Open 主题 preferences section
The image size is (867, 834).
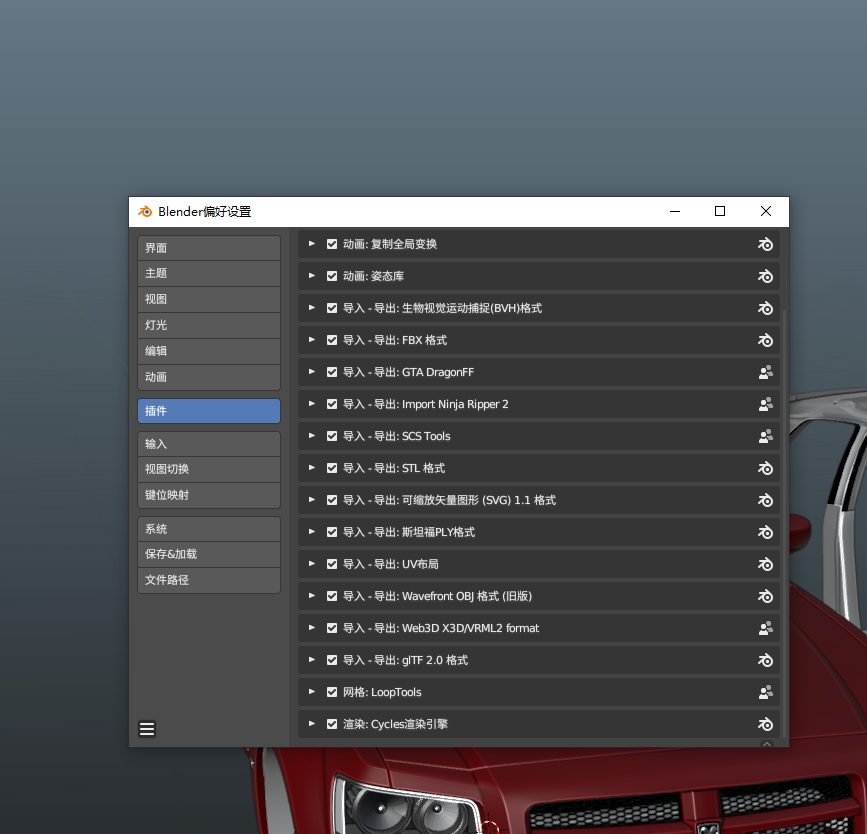pyautogui.click(x=209, y=274)
